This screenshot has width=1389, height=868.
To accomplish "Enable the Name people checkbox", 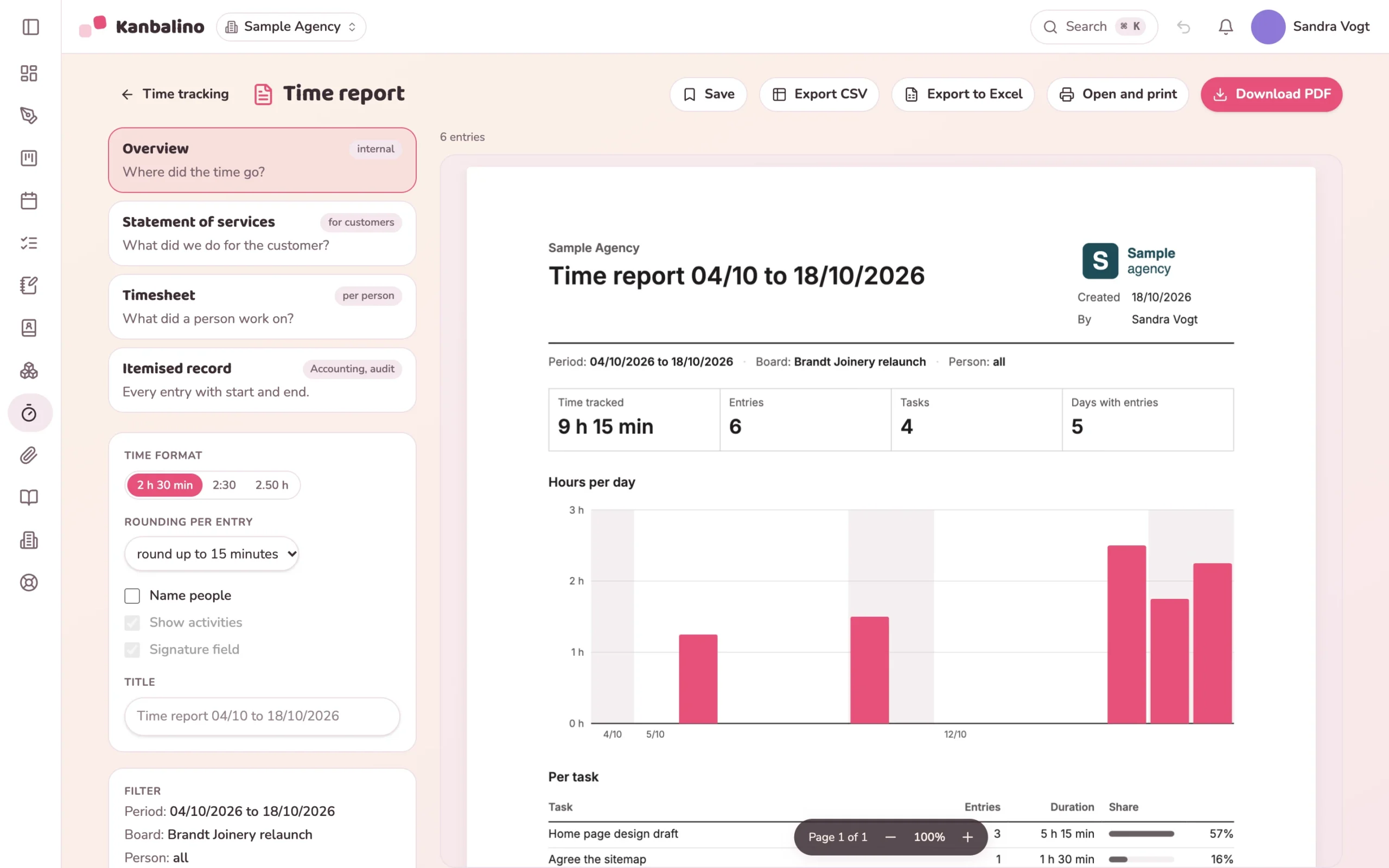I will [x=132, y=596].
